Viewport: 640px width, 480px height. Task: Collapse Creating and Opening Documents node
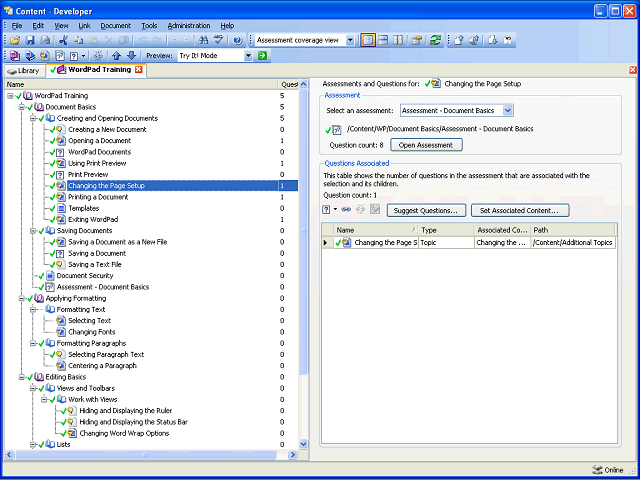(33, 118)
